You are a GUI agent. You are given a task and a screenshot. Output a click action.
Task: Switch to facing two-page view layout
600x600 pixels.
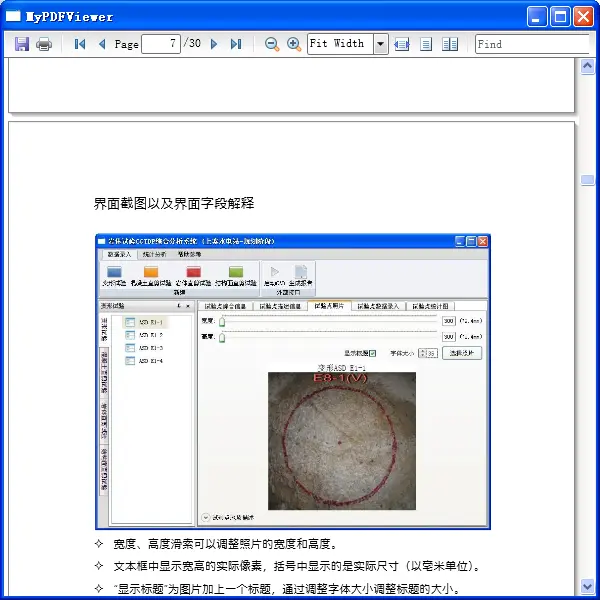coord(450,44)
